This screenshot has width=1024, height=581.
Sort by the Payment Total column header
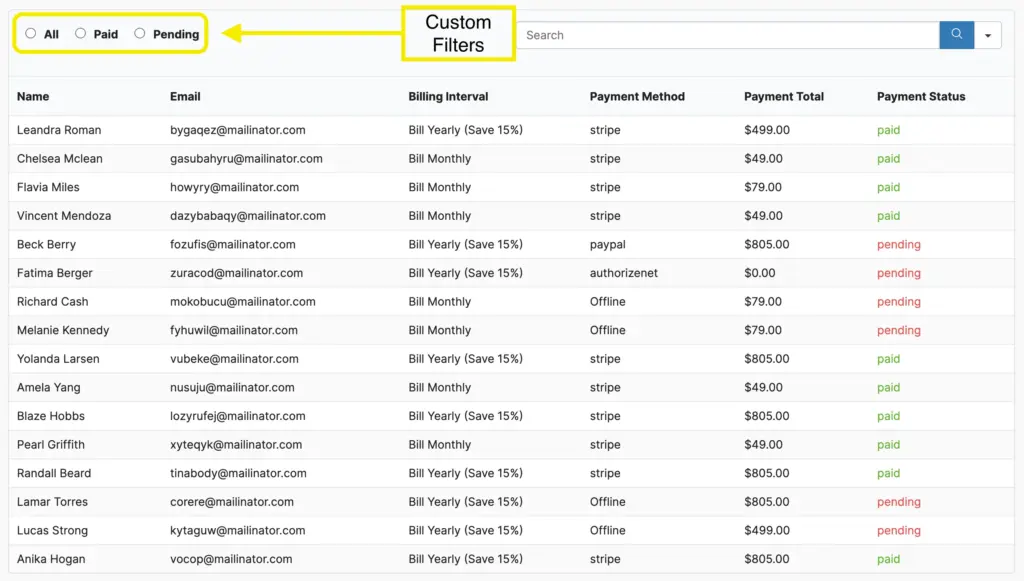coord(783,96)
